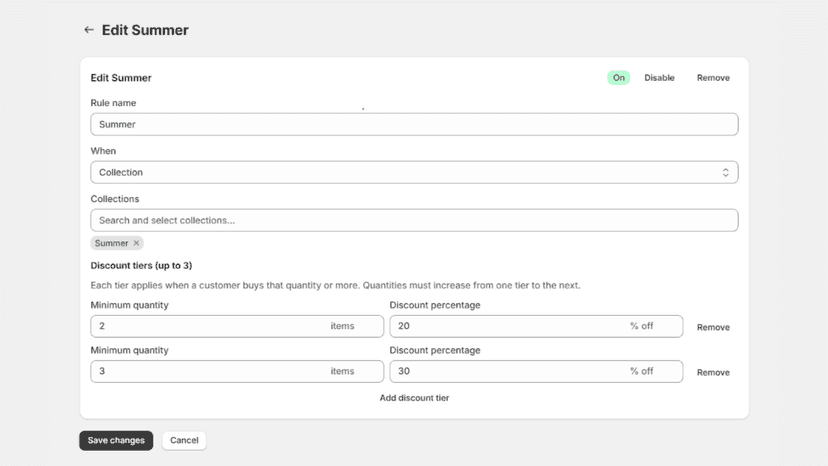Edit the minimum quantity field showing 3
The width and height of the screenshot is (828, 466).
click(x=237, y=371)
